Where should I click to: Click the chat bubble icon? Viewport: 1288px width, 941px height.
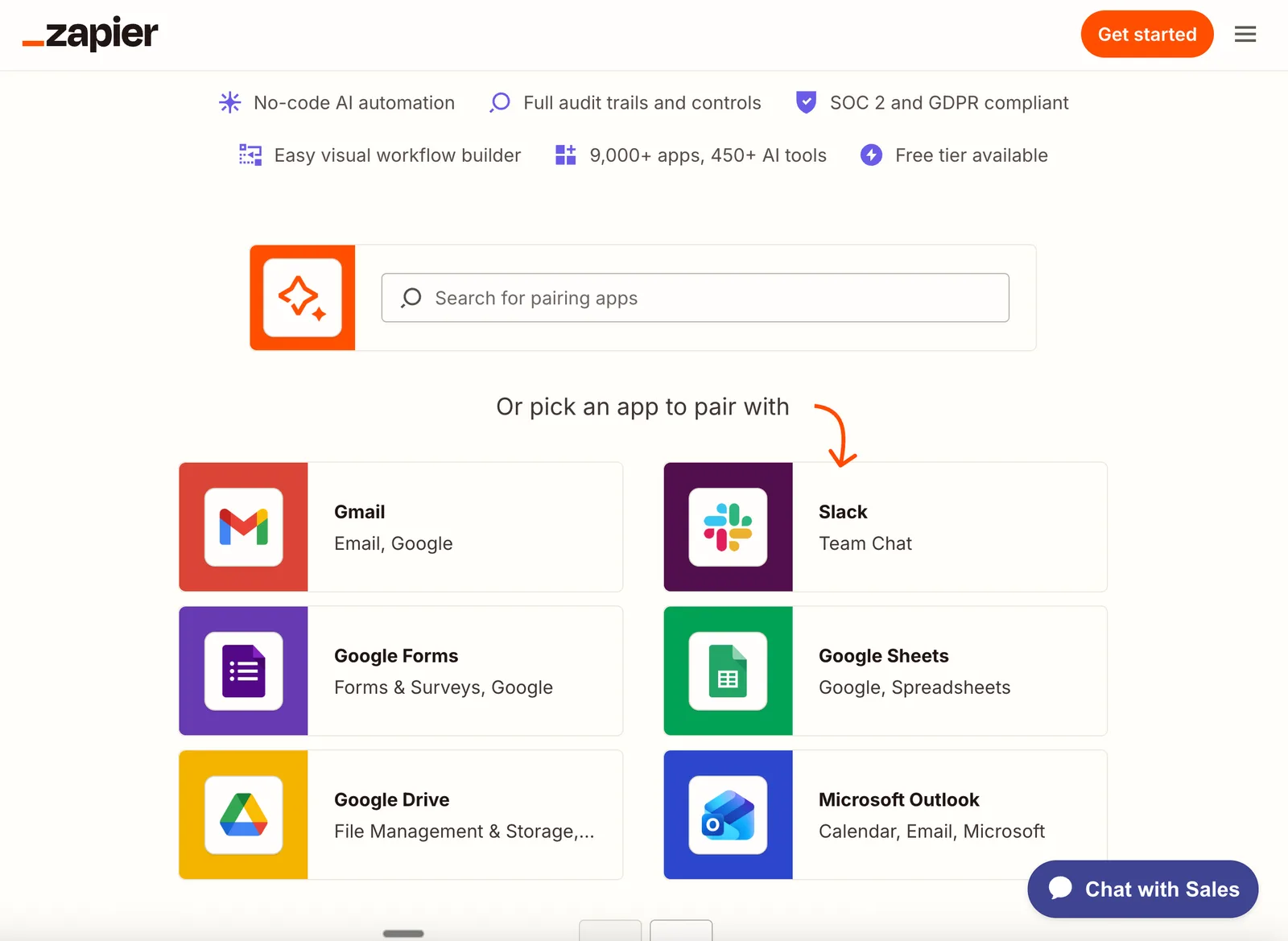point(1060,888)
